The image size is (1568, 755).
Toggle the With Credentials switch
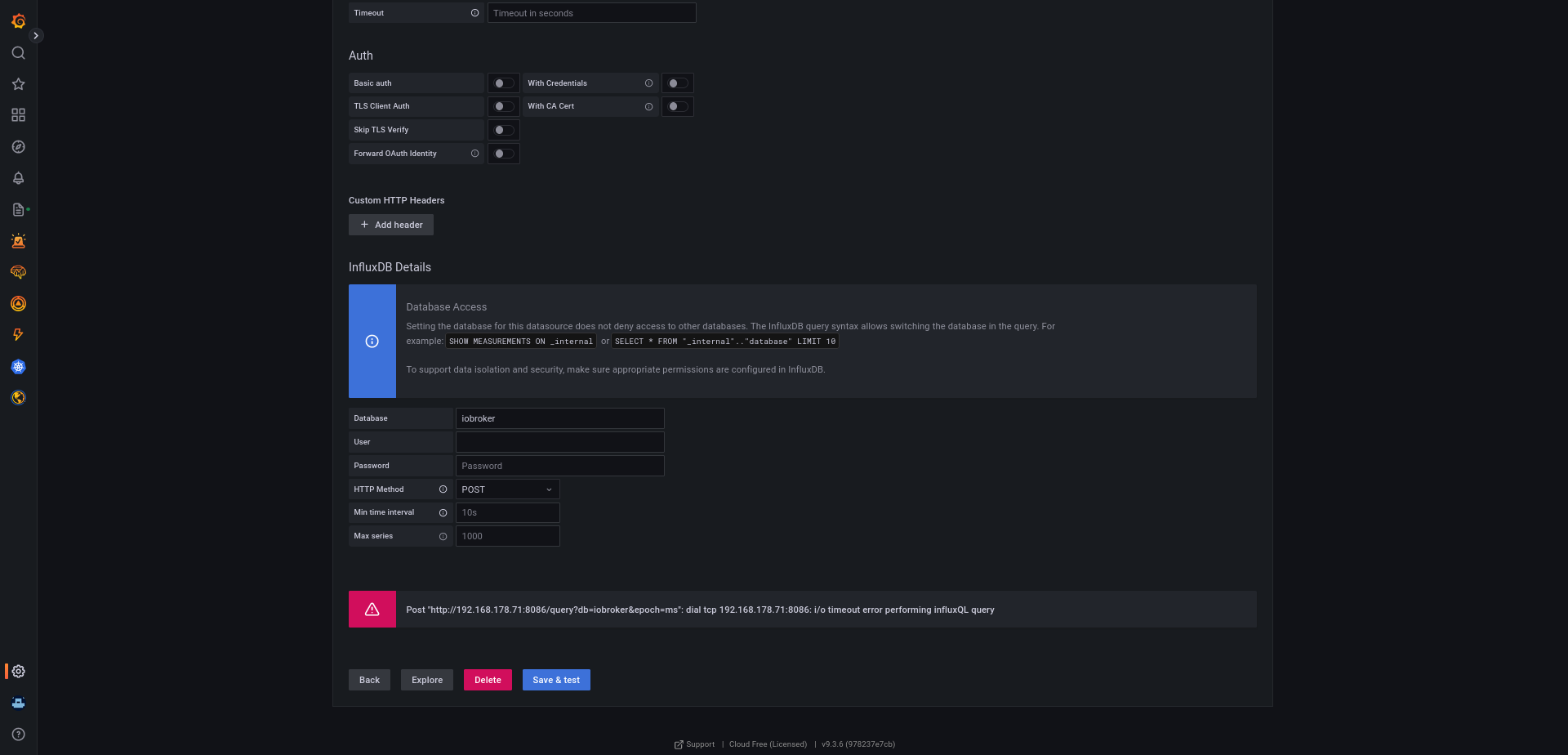pyautogui.click(x=678, y=83)
